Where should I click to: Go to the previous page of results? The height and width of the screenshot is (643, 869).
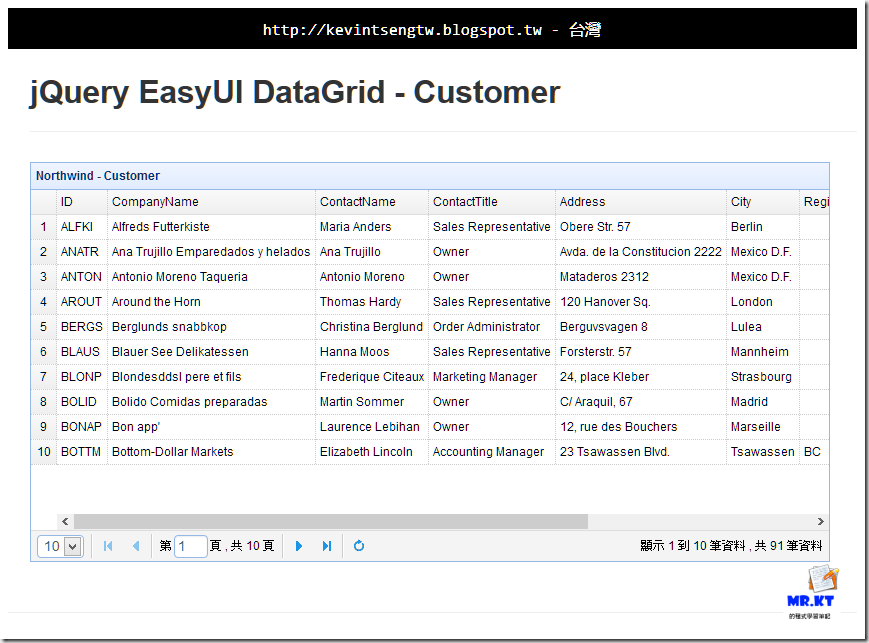[136, 546]
